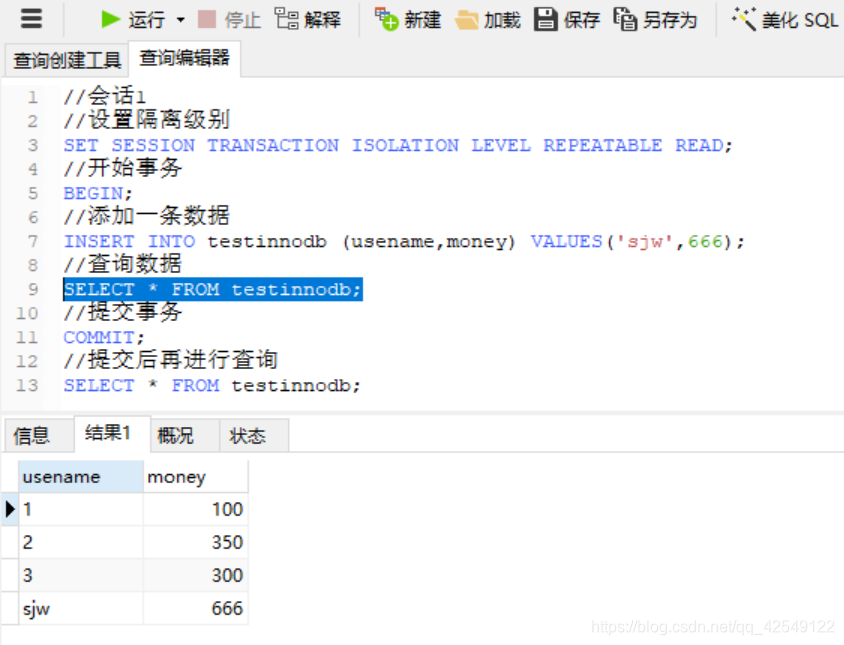The height and width of the screenshot is (645, 844).
Task: Click the 加载 load button label
Action: click(502, 20)
